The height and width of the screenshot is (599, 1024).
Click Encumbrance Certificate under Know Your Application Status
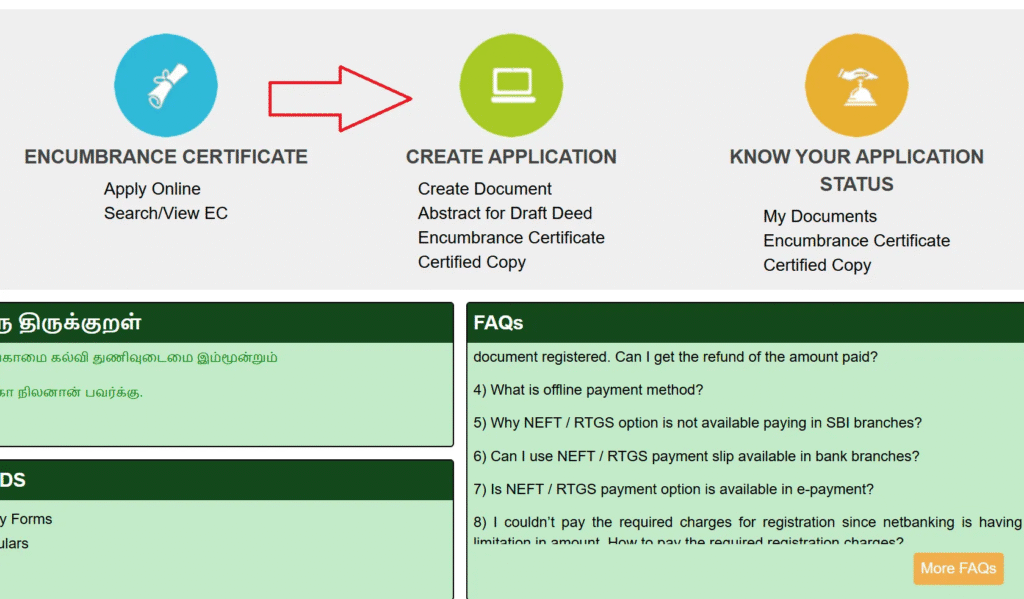856,241
